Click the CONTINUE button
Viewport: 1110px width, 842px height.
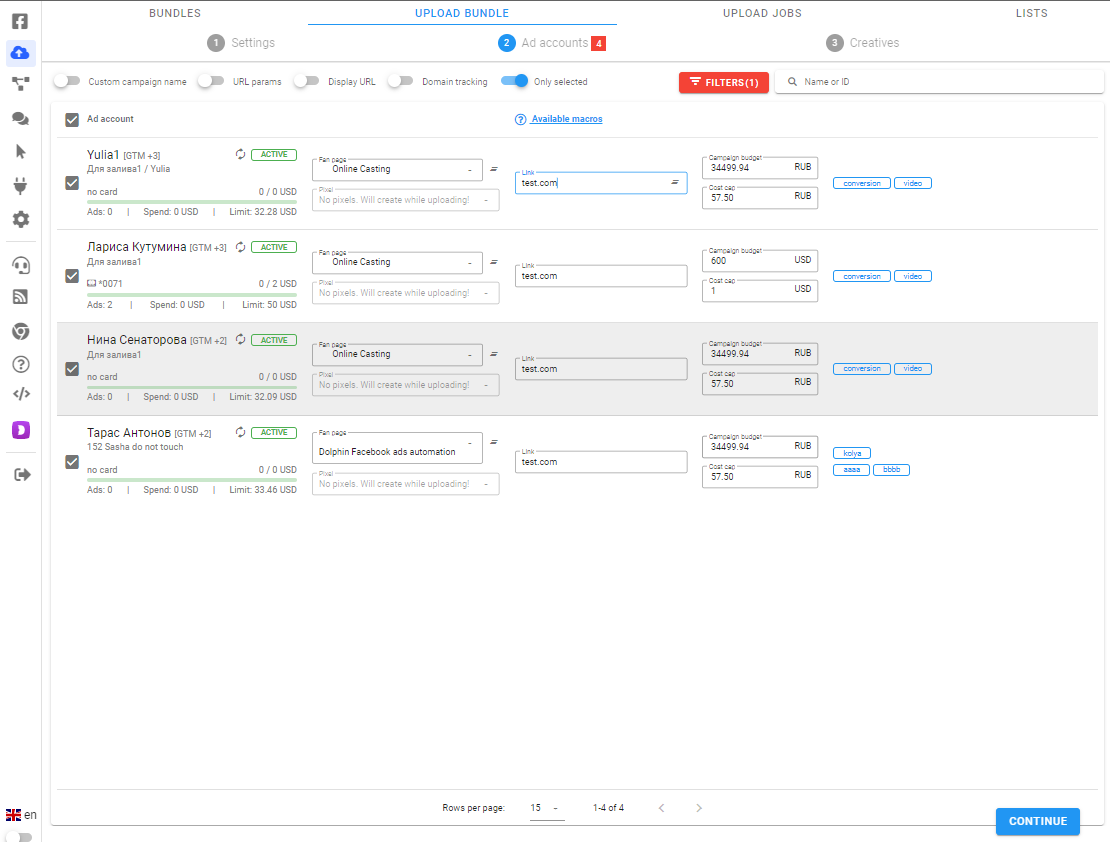[1038, 821]
